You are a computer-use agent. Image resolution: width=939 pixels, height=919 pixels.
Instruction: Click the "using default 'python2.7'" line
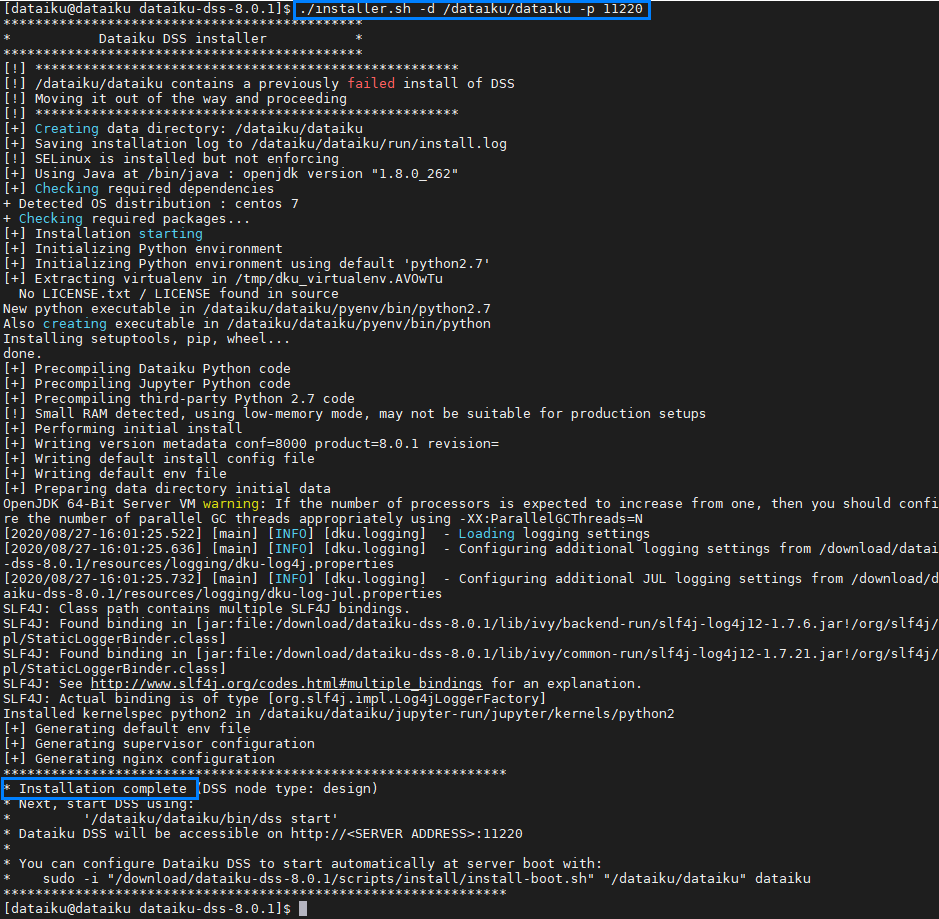247,263
